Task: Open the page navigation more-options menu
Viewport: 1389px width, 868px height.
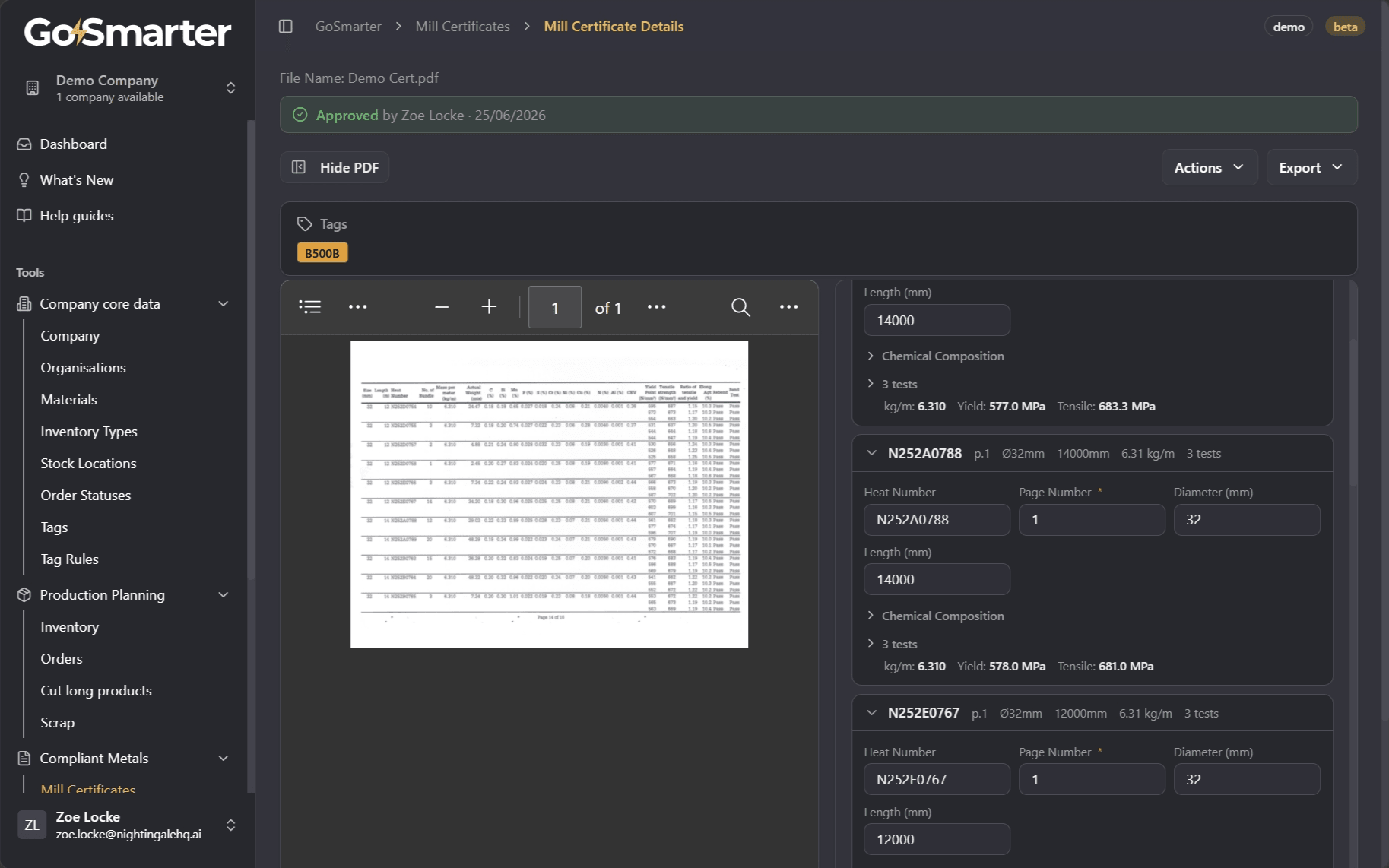Action: pos(656,307)
